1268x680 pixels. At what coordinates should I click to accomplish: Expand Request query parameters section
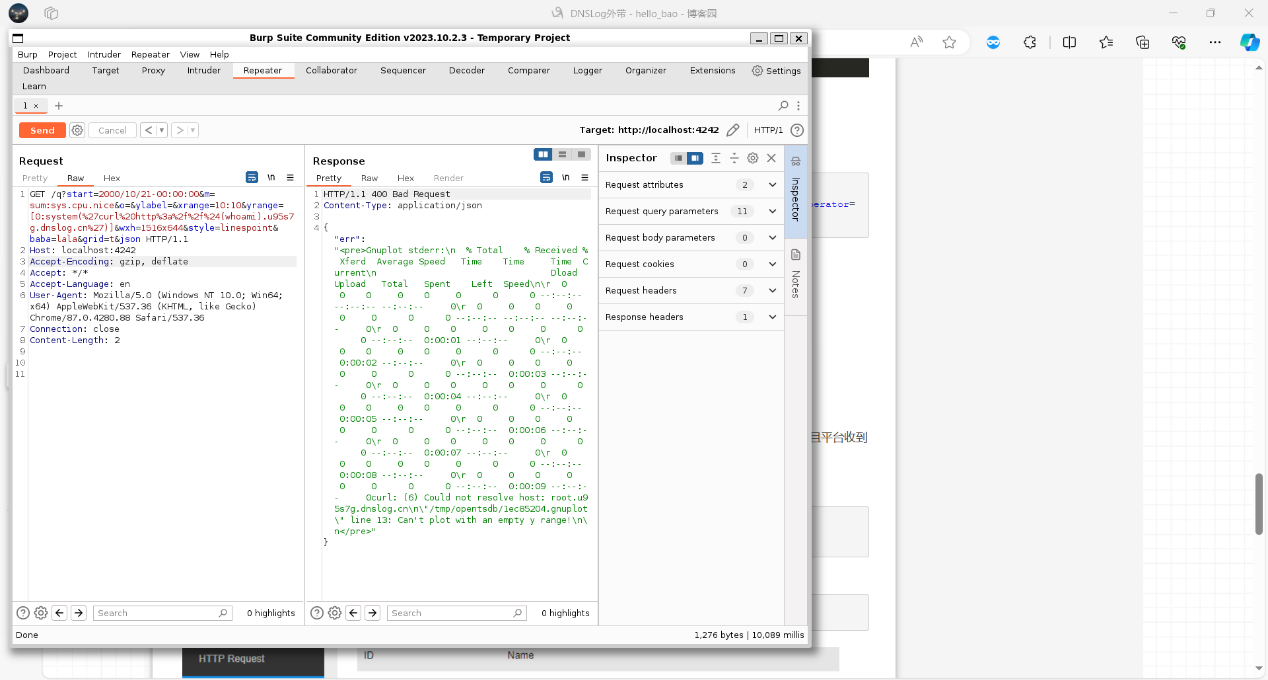(772, 211)
